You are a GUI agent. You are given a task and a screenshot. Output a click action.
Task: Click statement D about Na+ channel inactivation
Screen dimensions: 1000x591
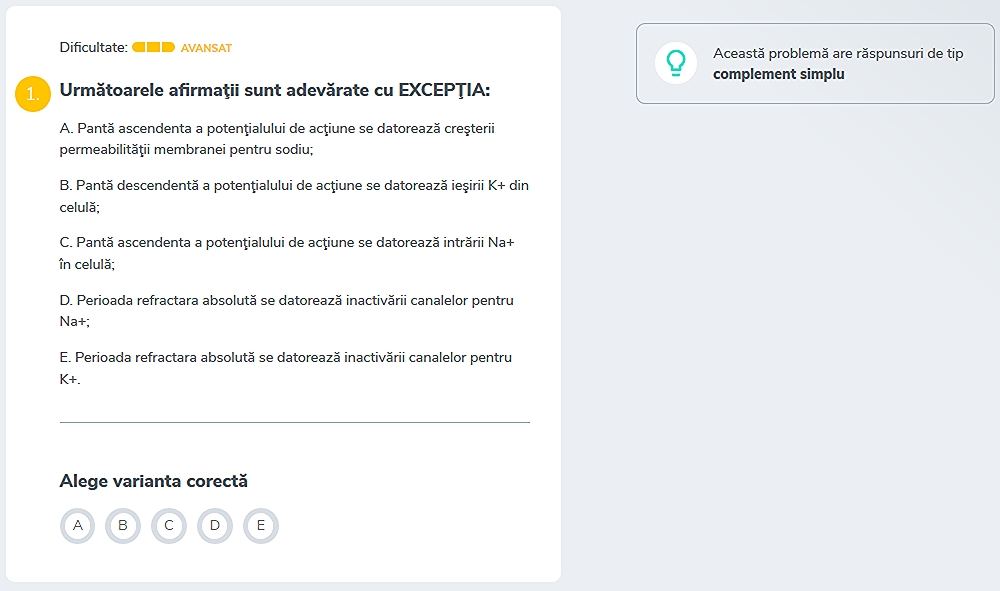(286, 310)
